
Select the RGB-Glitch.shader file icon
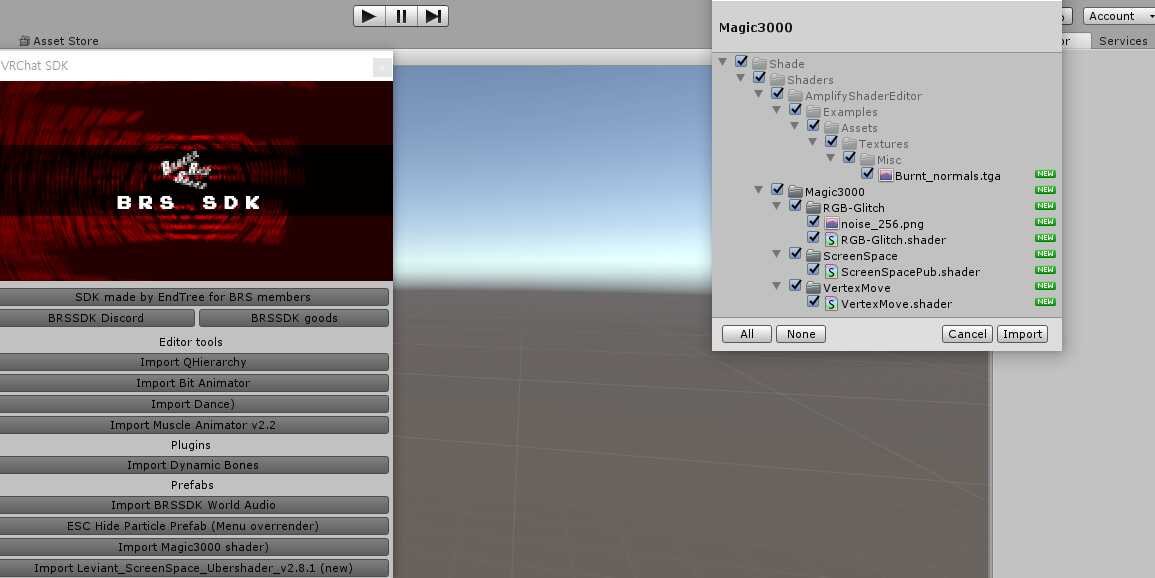click(x=831, y=240)
